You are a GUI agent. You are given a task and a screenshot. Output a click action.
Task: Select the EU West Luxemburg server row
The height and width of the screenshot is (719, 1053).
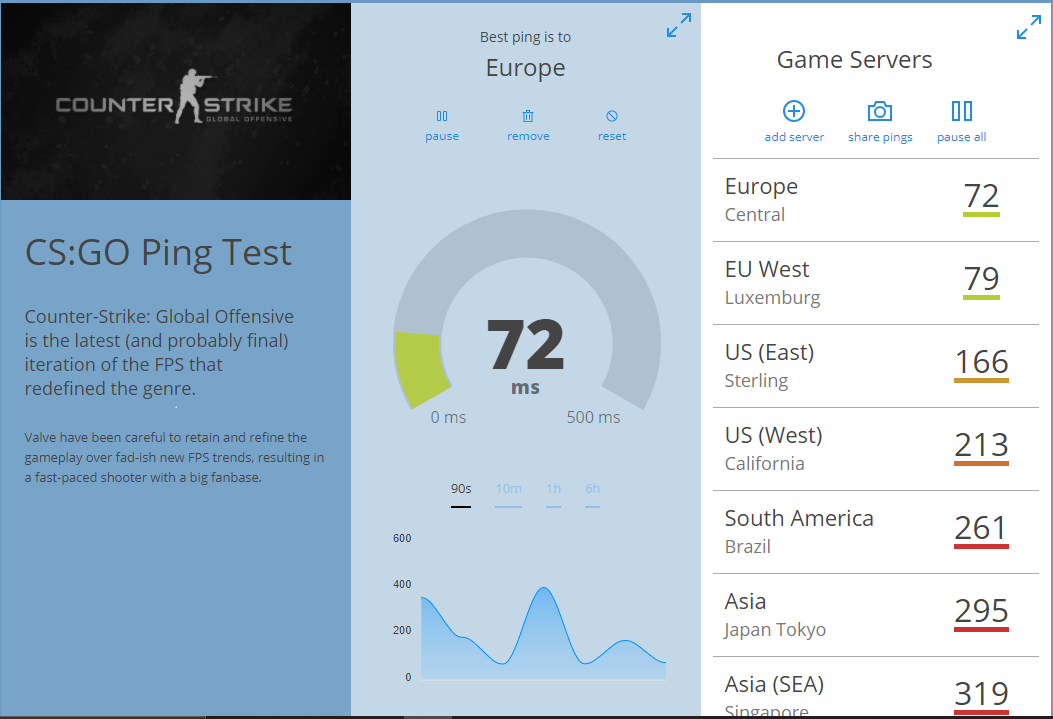click(876, 283)
